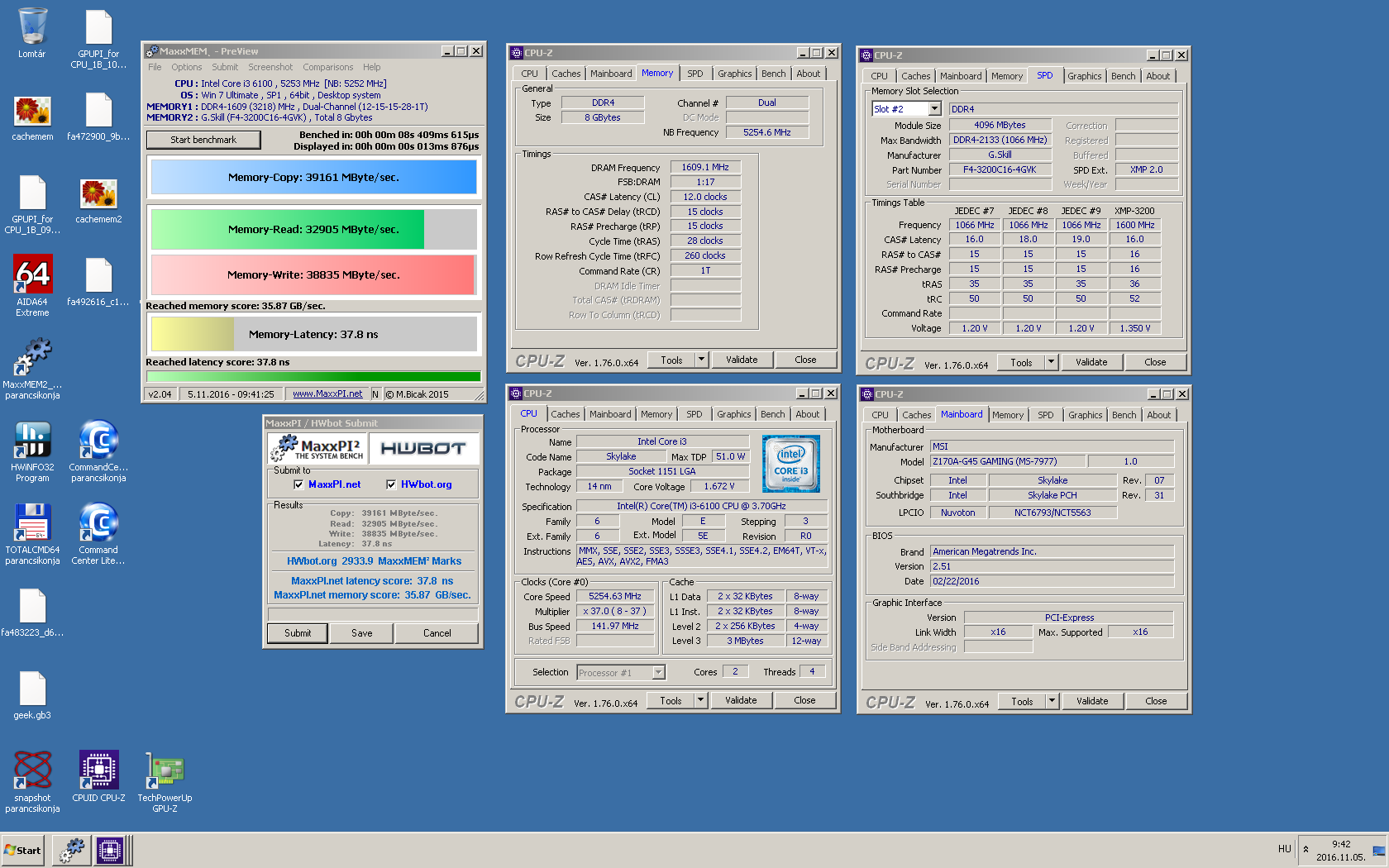
Task: Expand Tools dropdown arrow in Mainboard CPU-Z window
Action: 1052,701
